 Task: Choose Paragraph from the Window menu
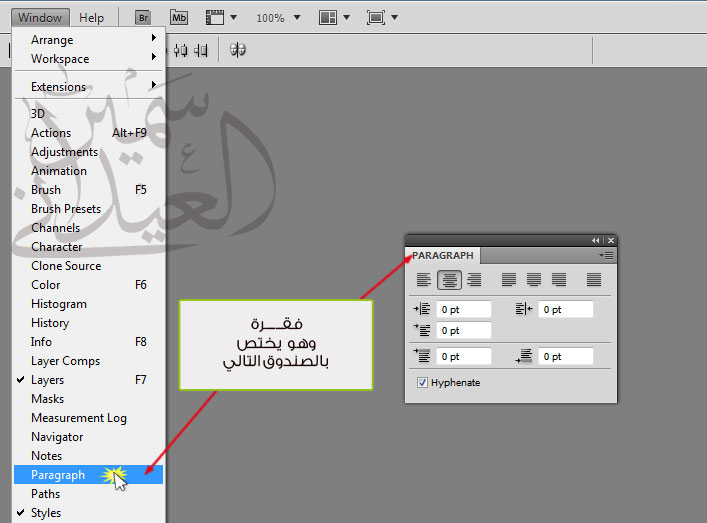(x=58, y=475)
